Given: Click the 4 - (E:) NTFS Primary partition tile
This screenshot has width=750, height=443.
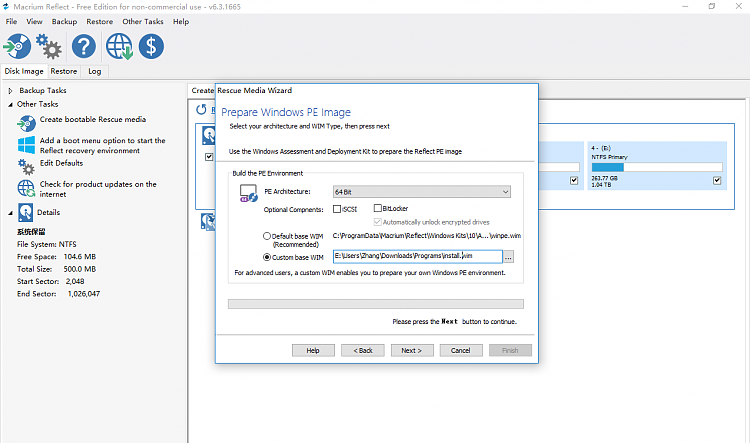Looking at the screenshot, I should click(657, 166).
